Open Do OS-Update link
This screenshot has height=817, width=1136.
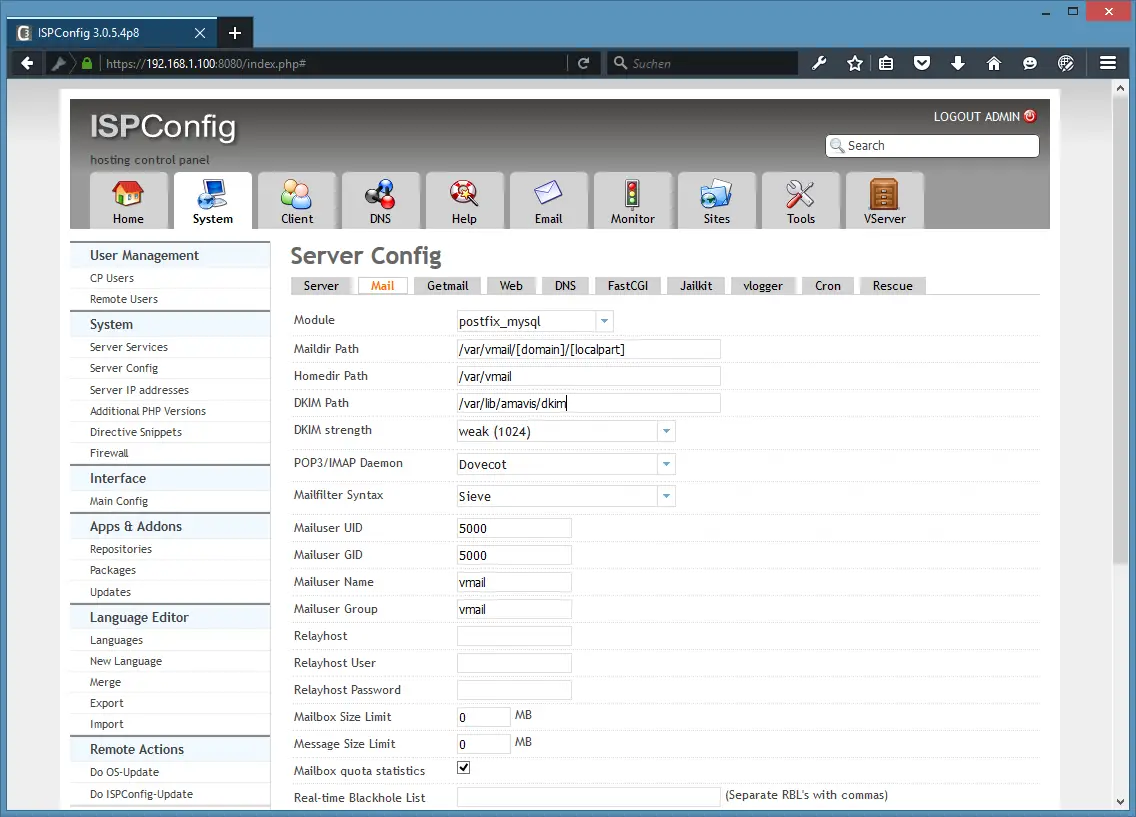point(125,772)
